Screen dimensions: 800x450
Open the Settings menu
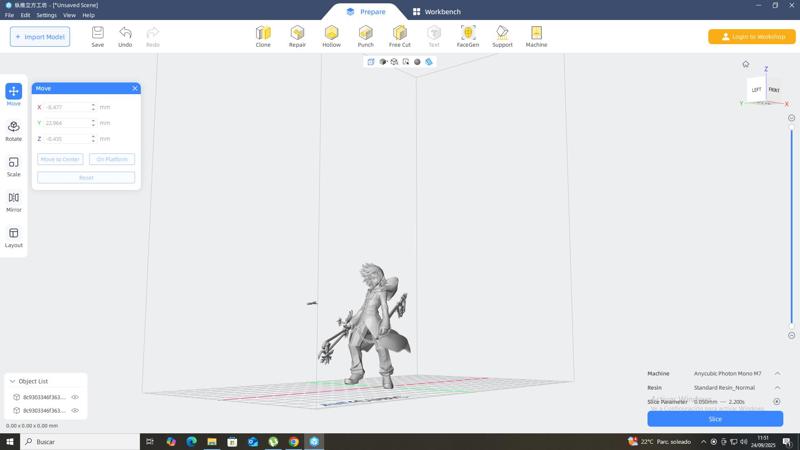pyautogui.click(x=46, y=15)
